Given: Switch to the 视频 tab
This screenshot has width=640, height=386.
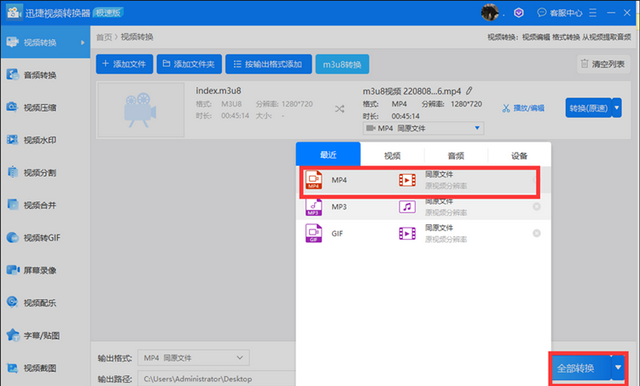Looking at the screenshot, I should pyautogui.click(x=392, y=155).
